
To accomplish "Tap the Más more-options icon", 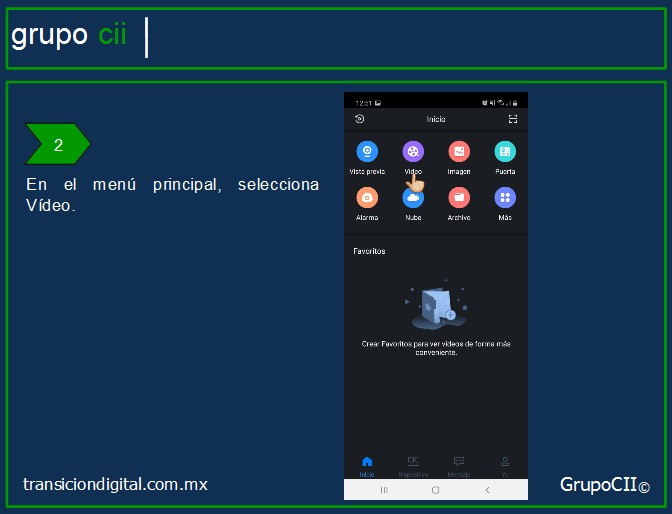I will [505, 198].
